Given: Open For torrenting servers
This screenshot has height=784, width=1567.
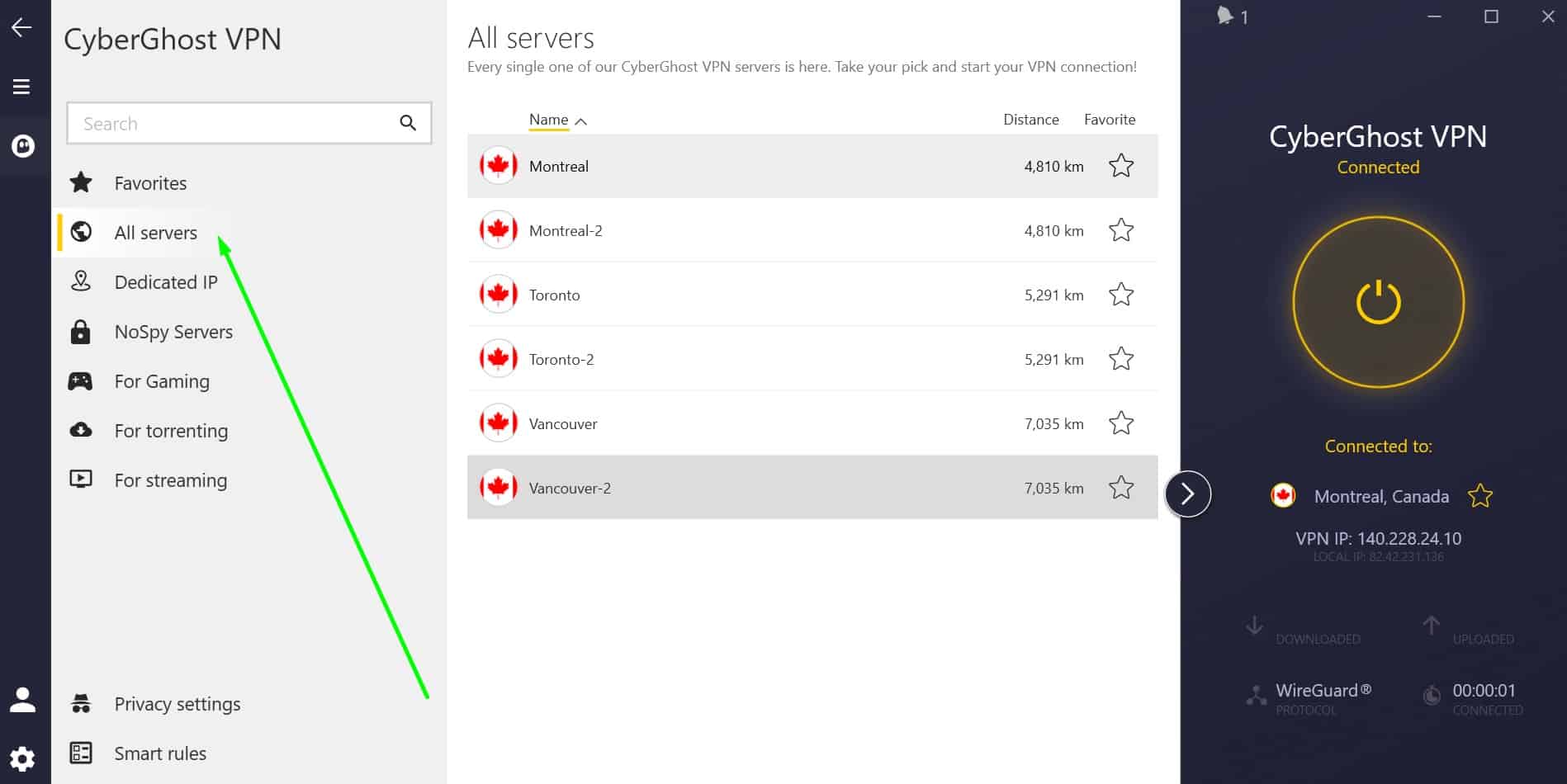Looking at the screenshot, I should tap(171, 431).
